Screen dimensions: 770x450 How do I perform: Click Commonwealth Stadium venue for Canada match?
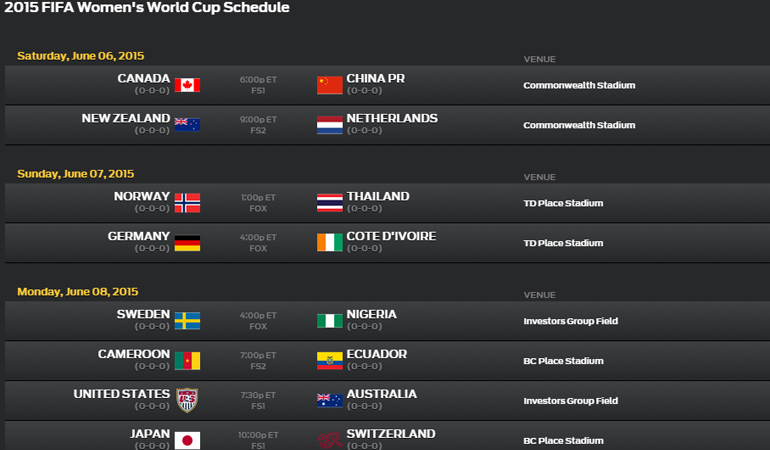579,85
